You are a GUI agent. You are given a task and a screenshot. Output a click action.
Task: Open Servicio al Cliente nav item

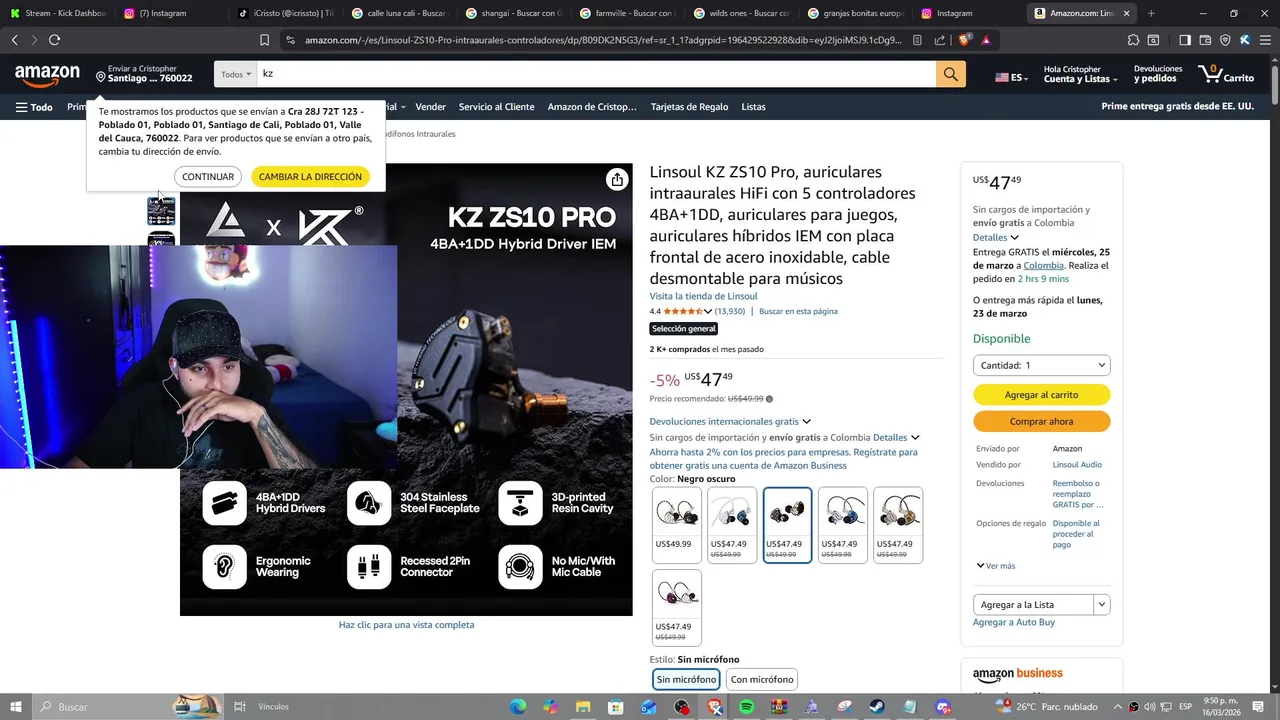point(496,107)
